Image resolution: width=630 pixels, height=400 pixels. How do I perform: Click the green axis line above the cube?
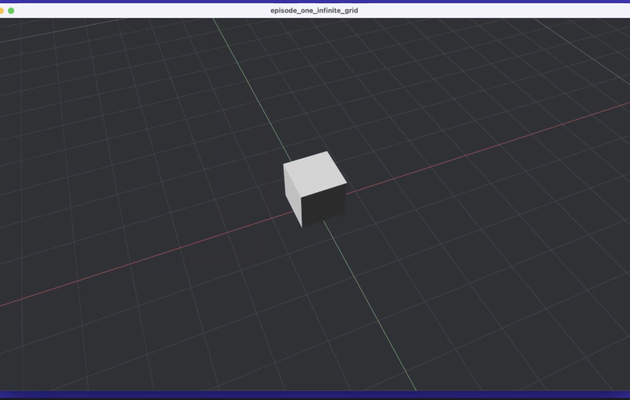251,87
